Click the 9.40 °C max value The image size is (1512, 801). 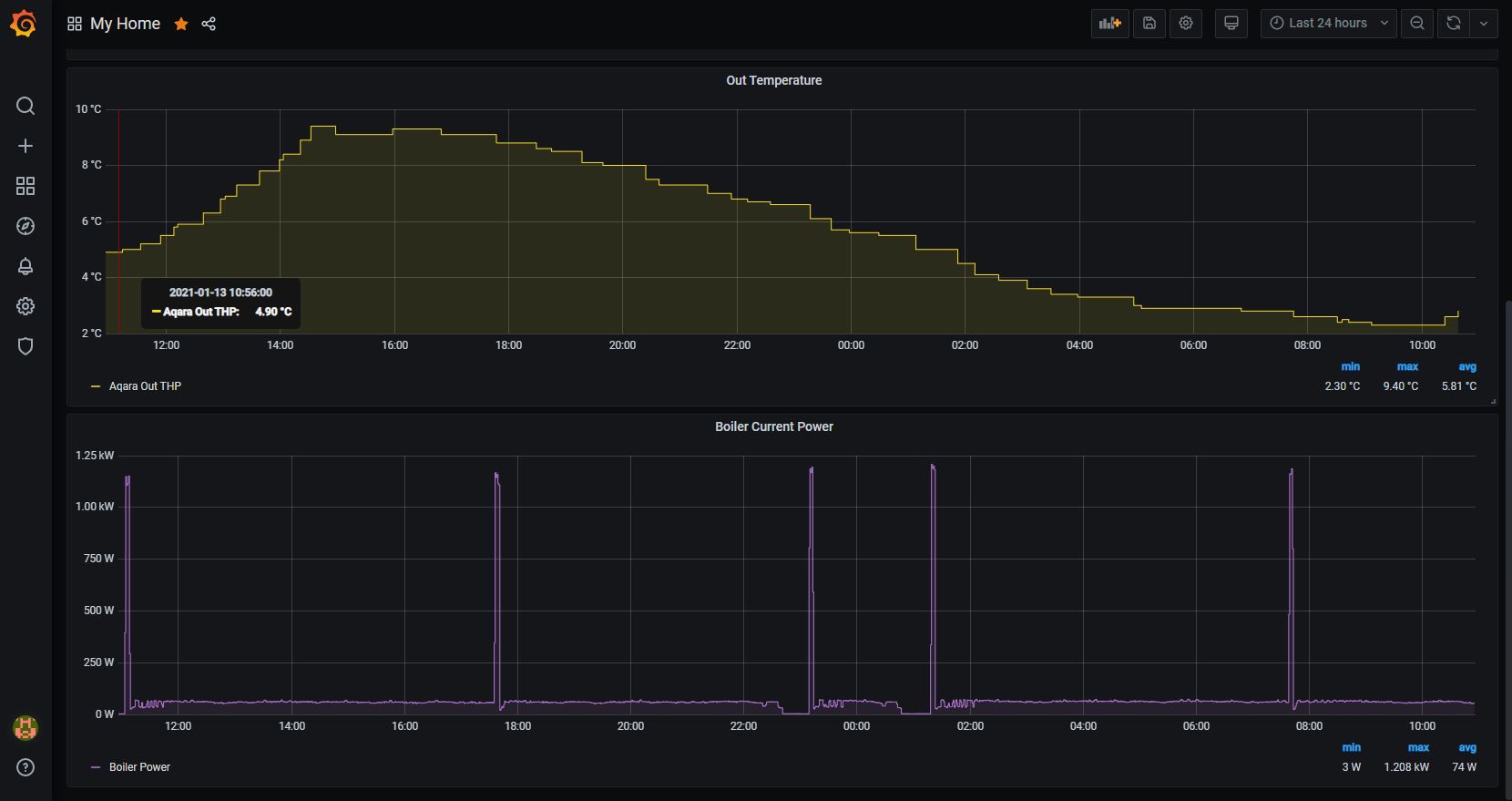[x=1400, y=386]
